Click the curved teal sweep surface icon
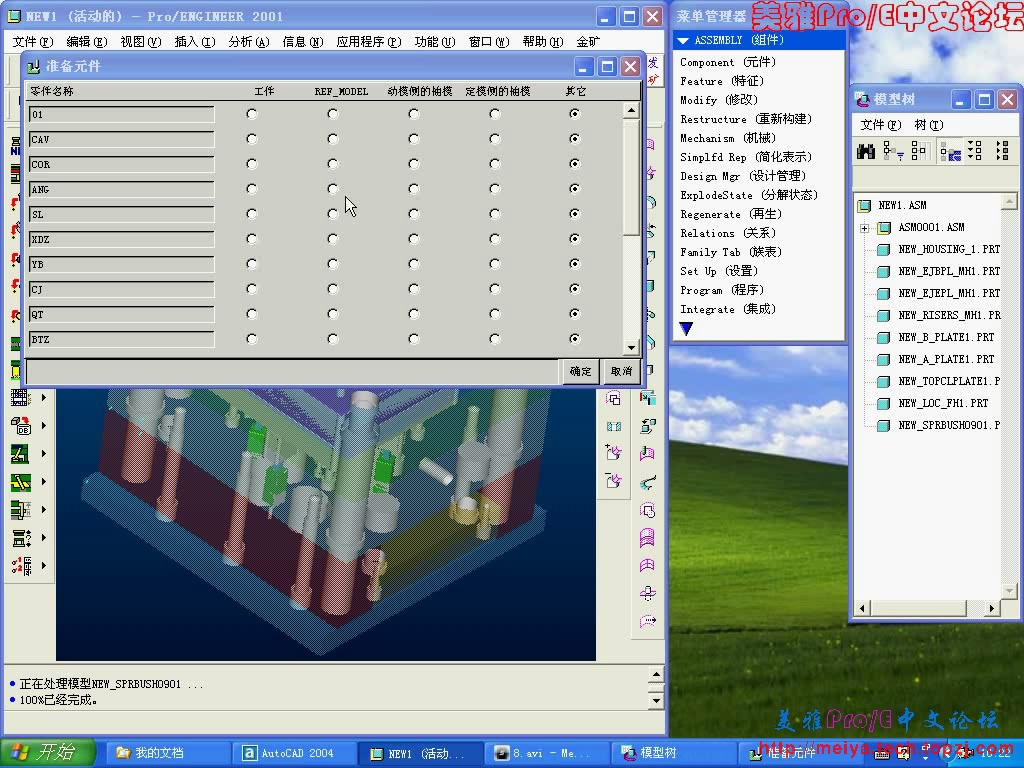This screenshot has width=1024, height=768. 647,483
